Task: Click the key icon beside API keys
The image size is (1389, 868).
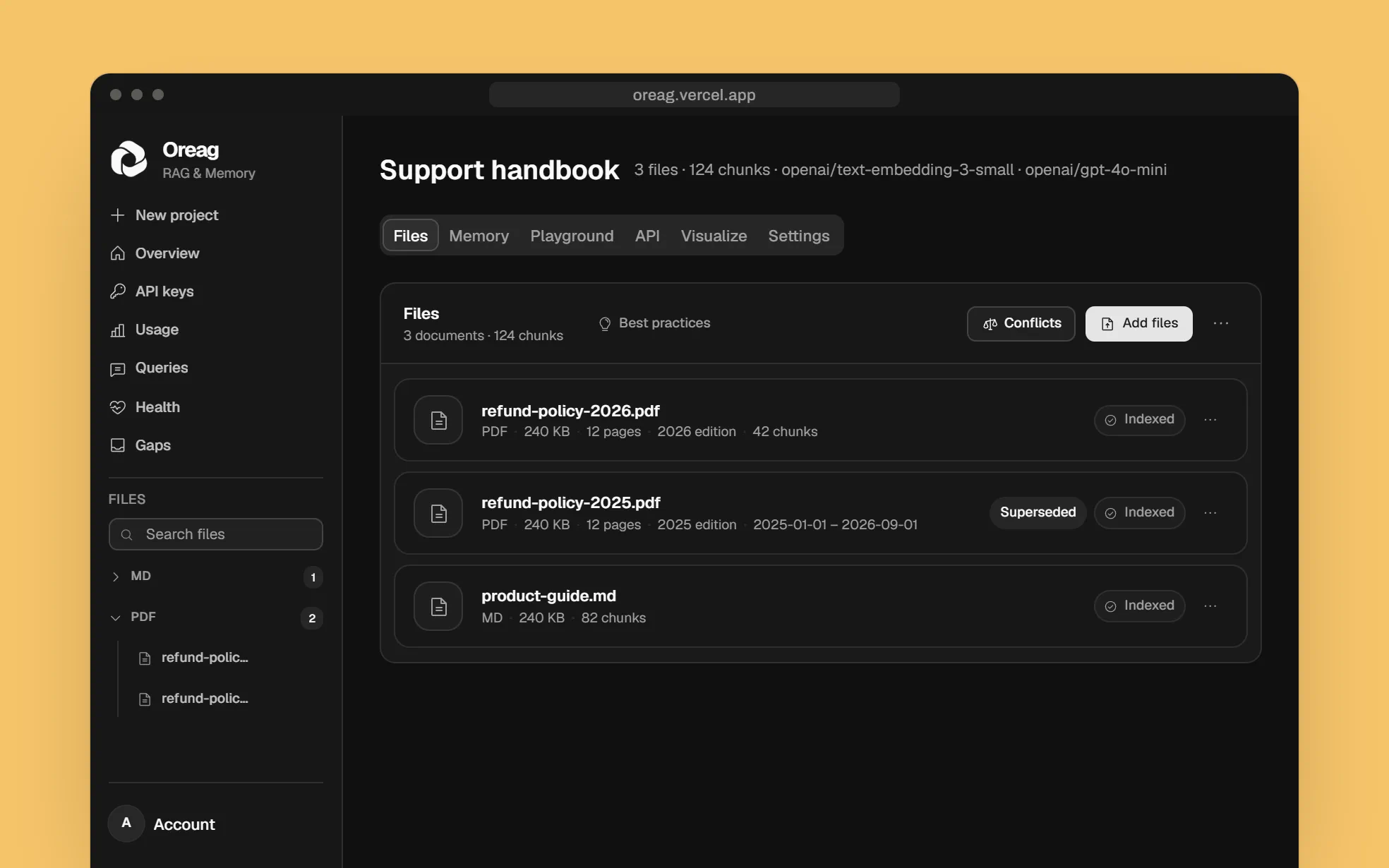Action: pos(118,291)
